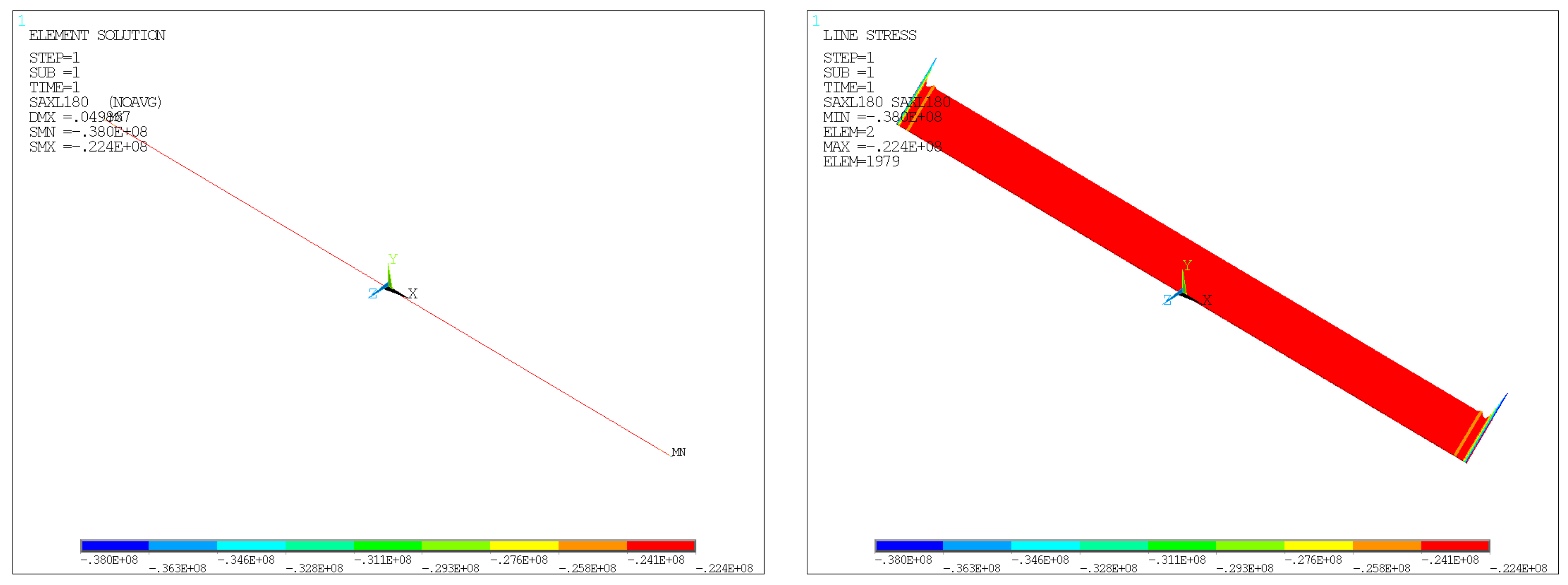This screenshot has height=585, width=1568.
Task: Click the ELEM=1979 annotation in right plot
Action: tap(860, 162)
